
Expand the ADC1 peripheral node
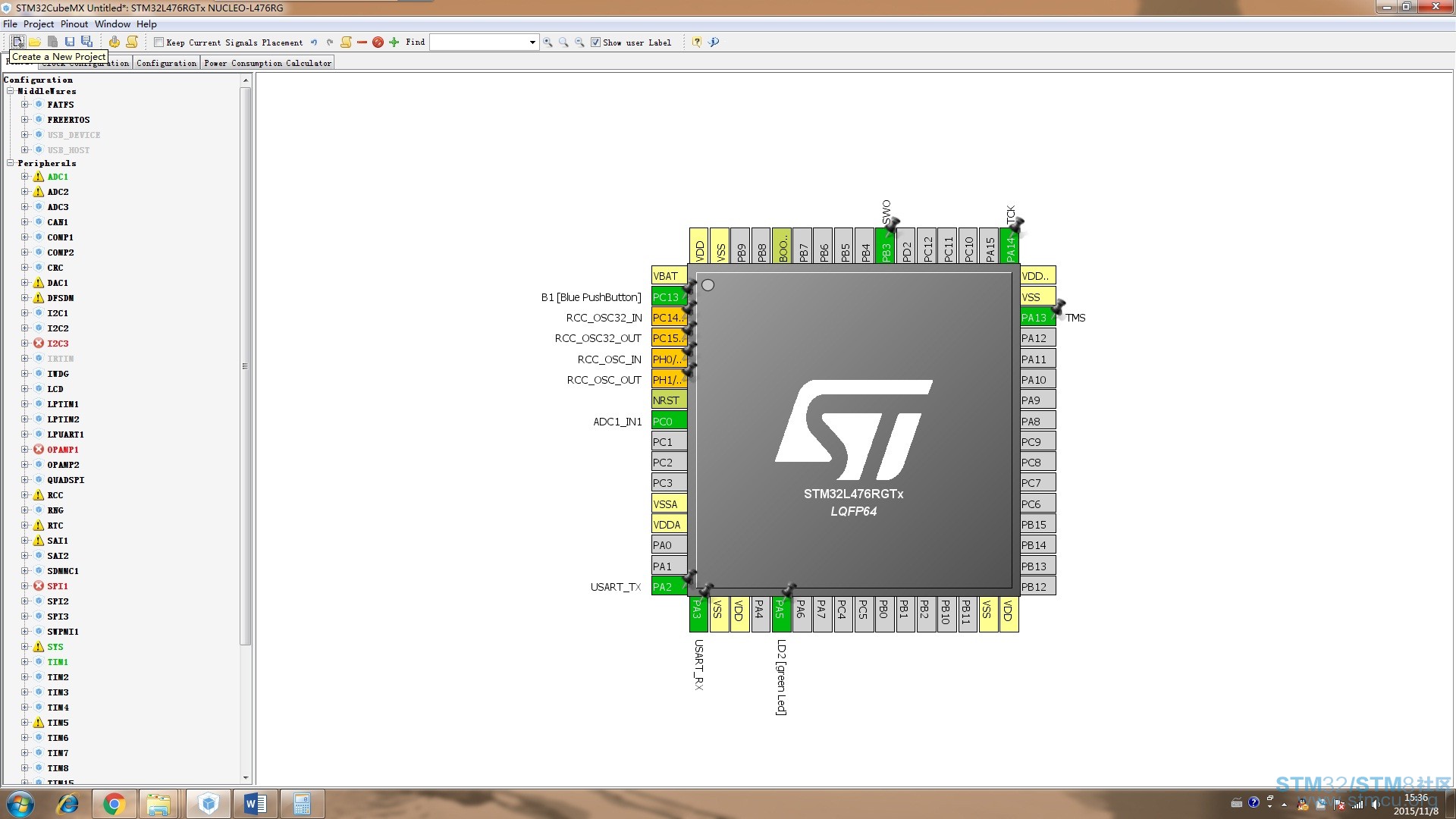25,177
